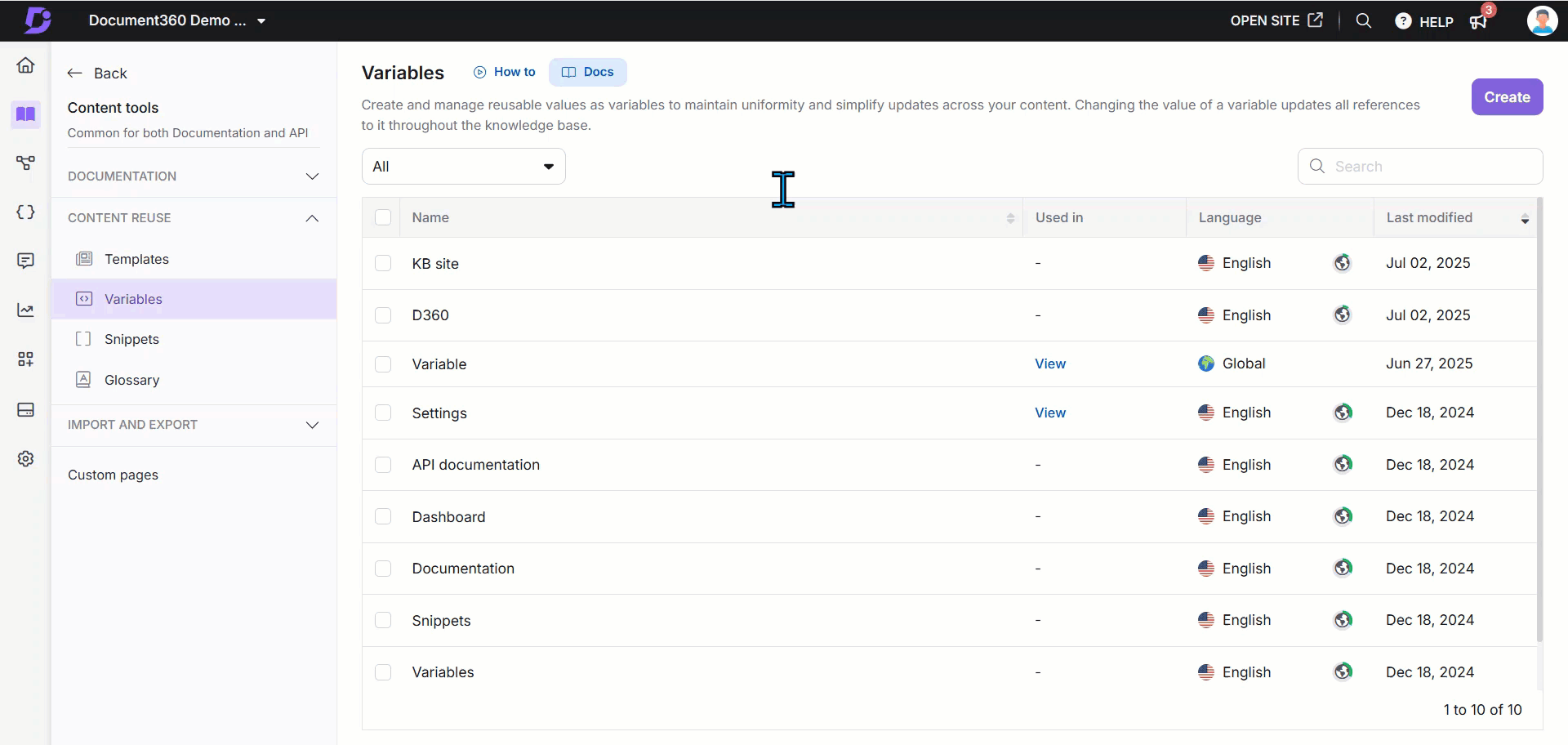Open Custom pages in sidebar
The width and height of the screenshot is (1568, 745).
(x=113, y=475)
